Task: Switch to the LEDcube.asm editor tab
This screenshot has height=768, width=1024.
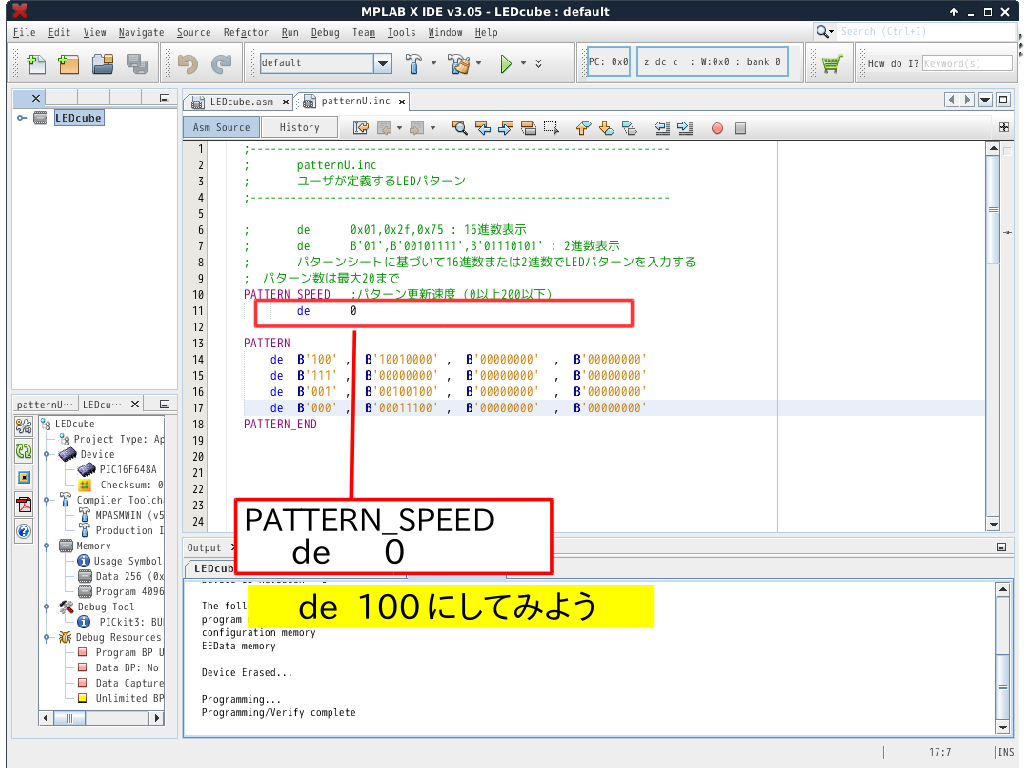Action: (240, 102)
